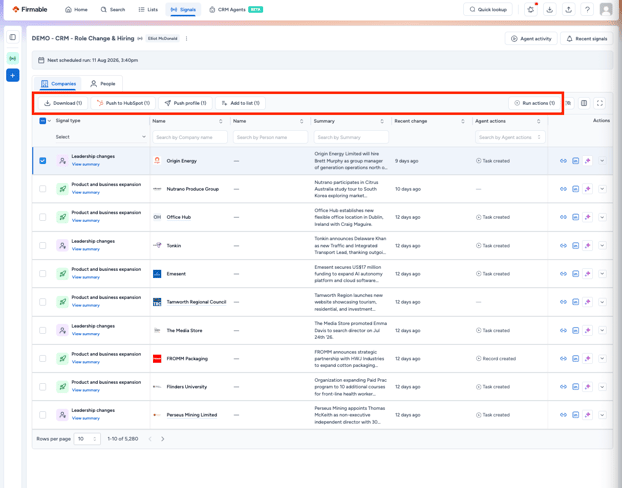The height and width of the screenshot is (488, 622).
Task: Open the Agent activity button
Action: pos(531,38)
